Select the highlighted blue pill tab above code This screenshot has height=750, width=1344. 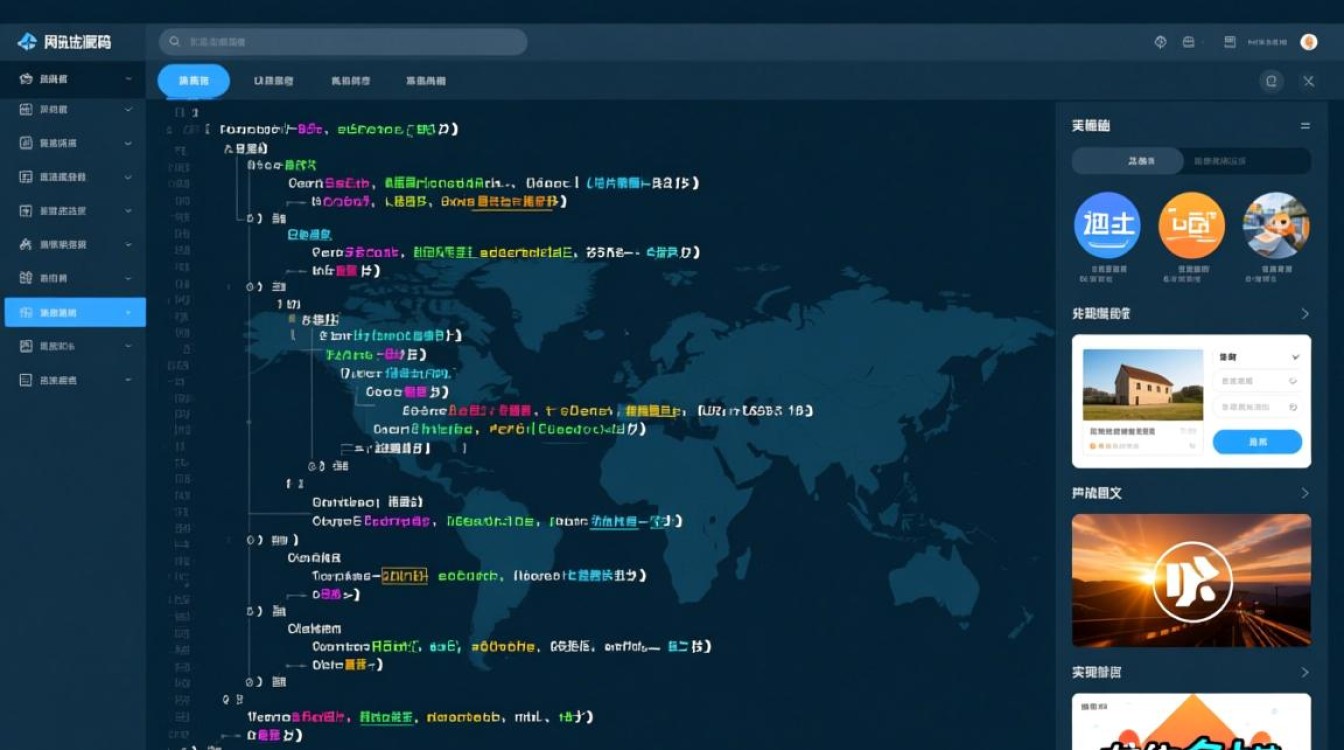pyautogui.click(x=193, y=81)
